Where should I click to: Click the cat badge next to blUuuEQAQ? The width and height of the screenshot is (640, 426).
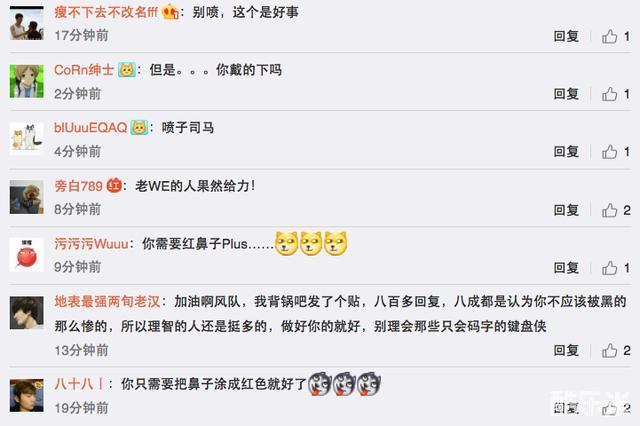pyautogui.click(x=139, y=128)
